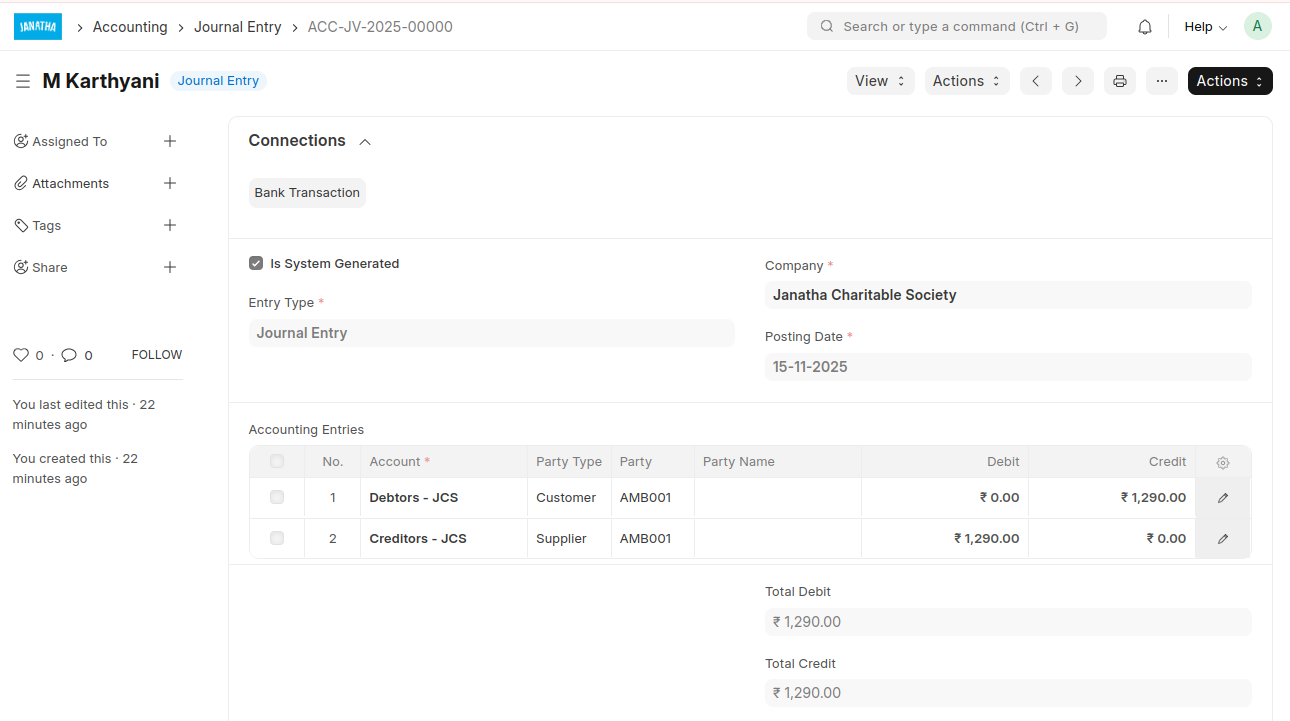Toggle the sidebar with hamburger icon
1290x721 pixels.
(x=23, y=81)
